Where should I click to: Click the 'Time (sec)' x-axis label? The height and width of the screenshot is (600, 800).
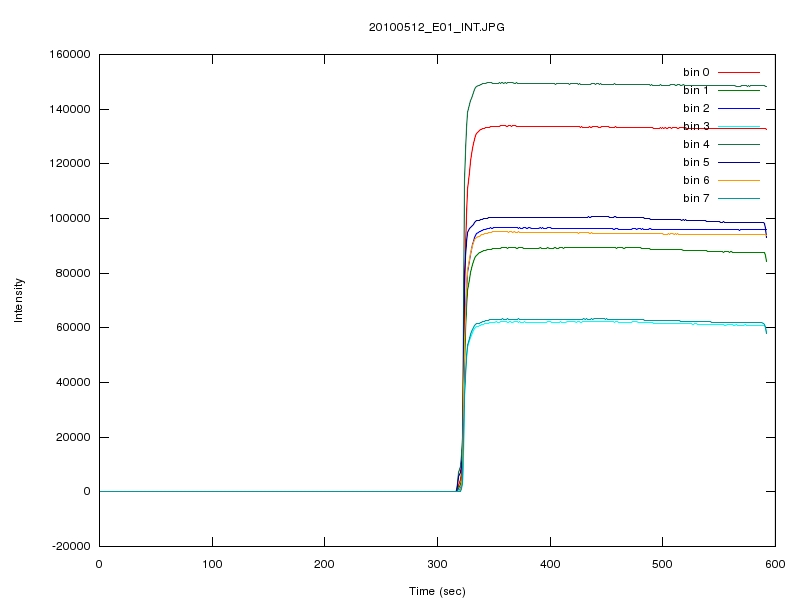[437, 591]
